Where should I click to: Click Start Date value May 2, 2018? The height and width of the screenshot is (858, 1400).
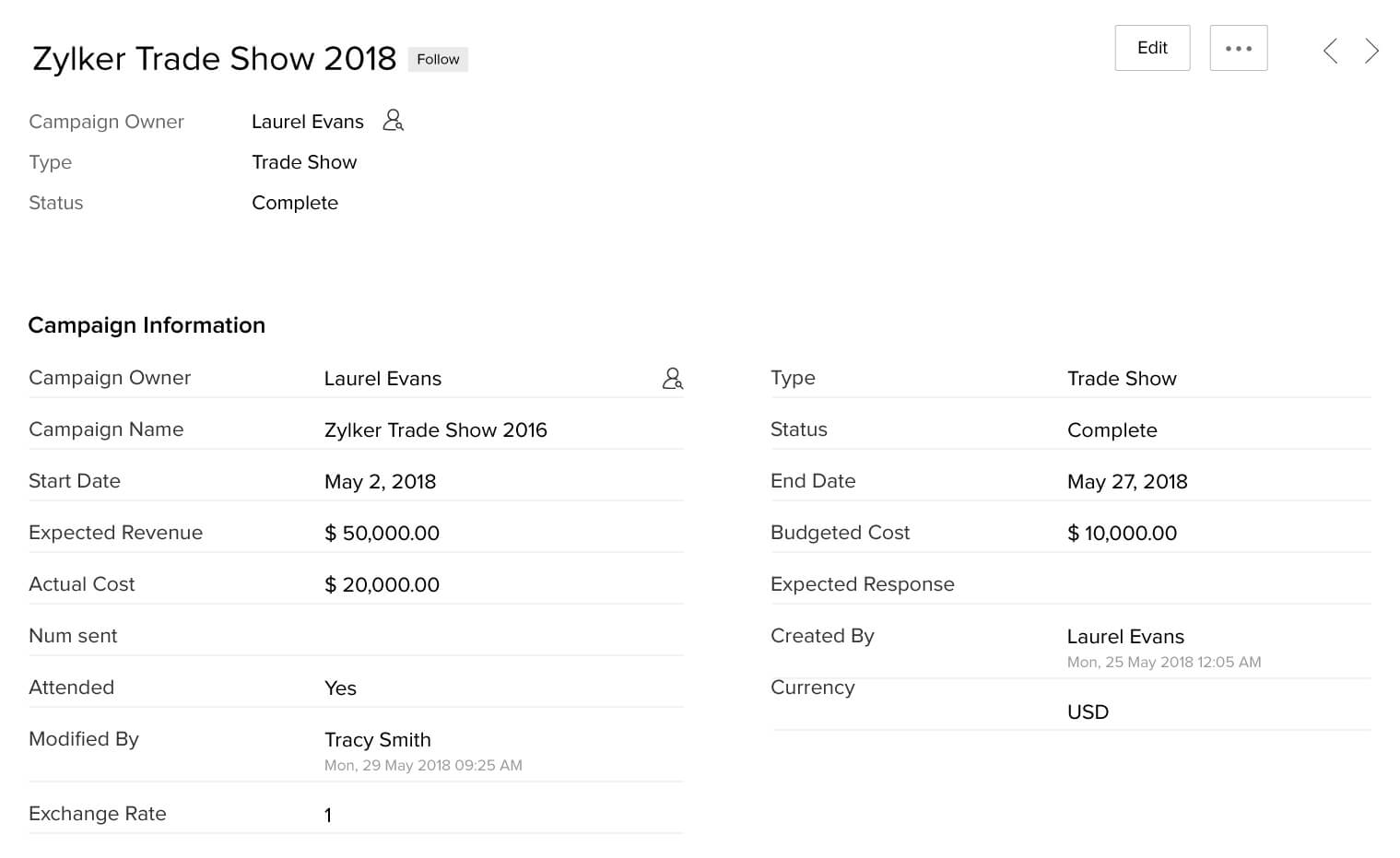(x=380, y=482)
